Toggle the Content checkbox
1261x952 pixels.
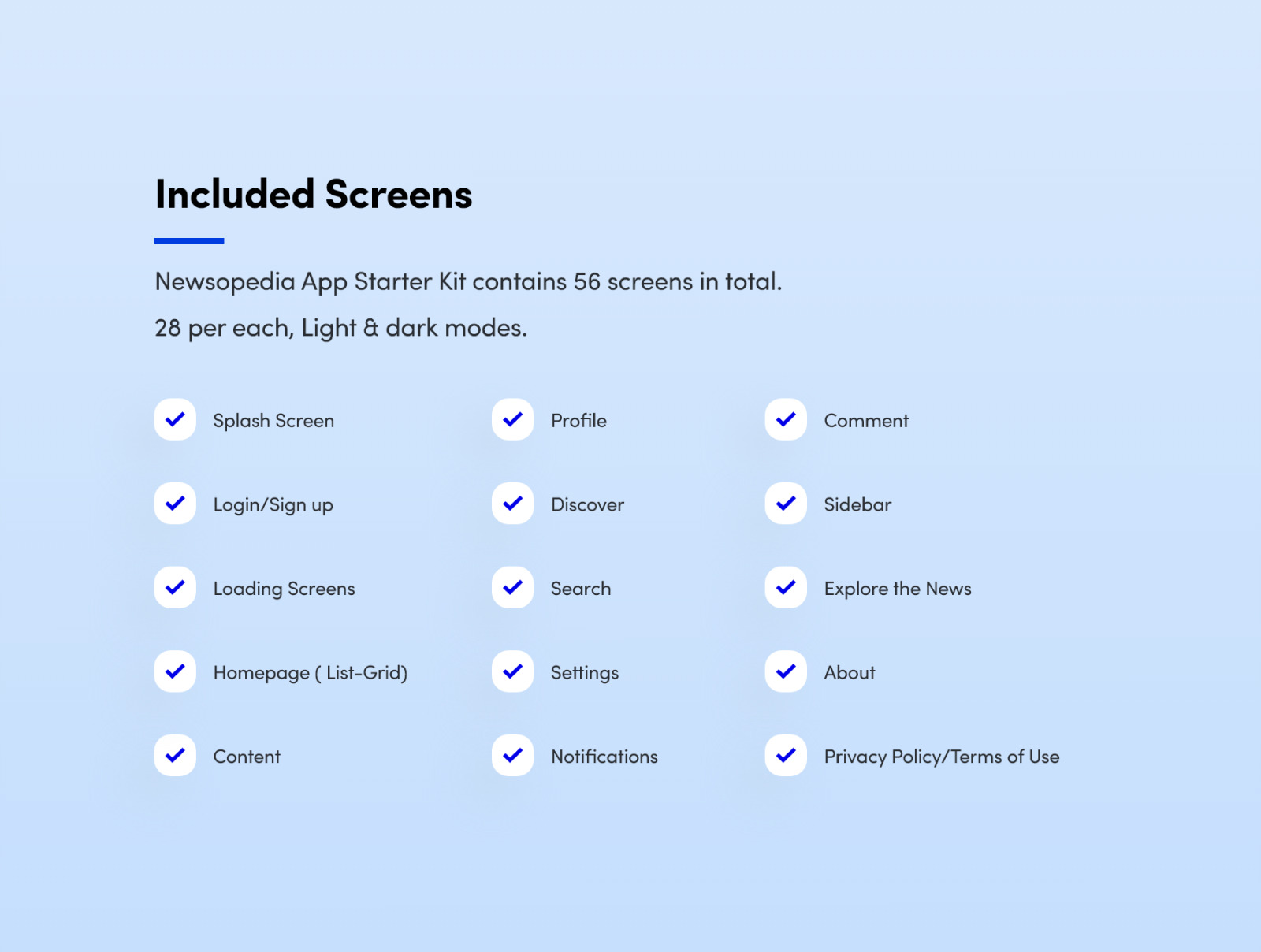point(175,755)
